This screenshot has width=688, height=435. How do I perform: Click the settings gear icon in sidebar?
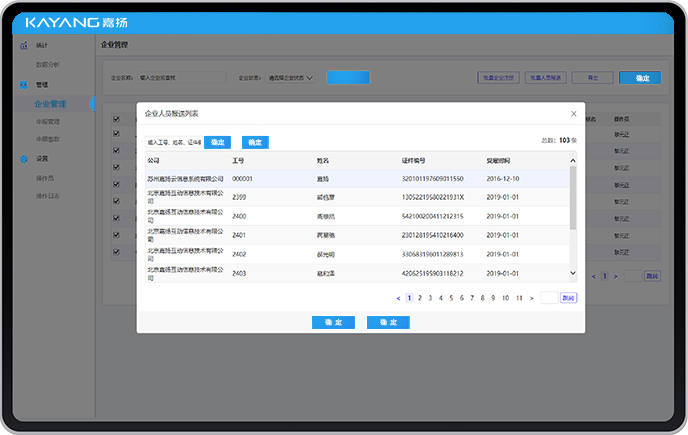(24, 159)
